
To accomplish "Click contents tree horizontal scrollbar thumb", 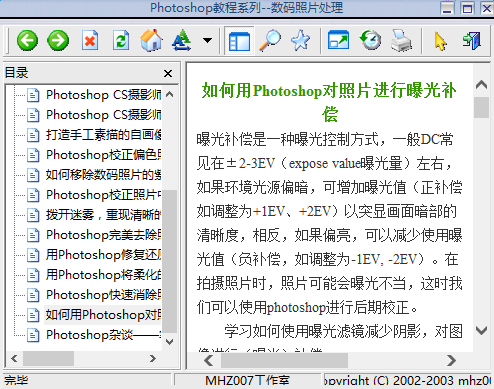I will [48, 359].
